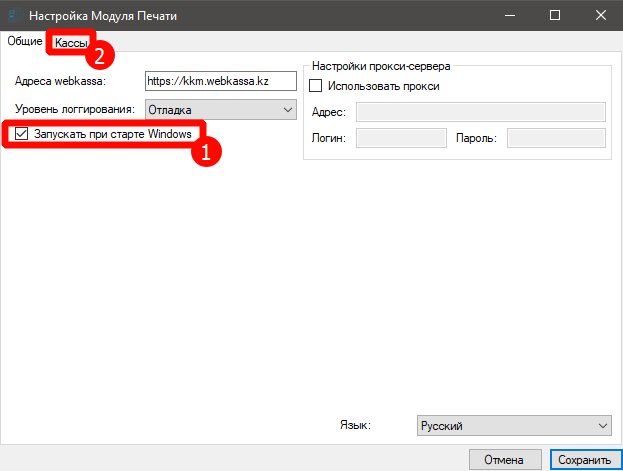Enable the Использовать прокси checkbox
The image size is (623, 471).
[317, 86]
